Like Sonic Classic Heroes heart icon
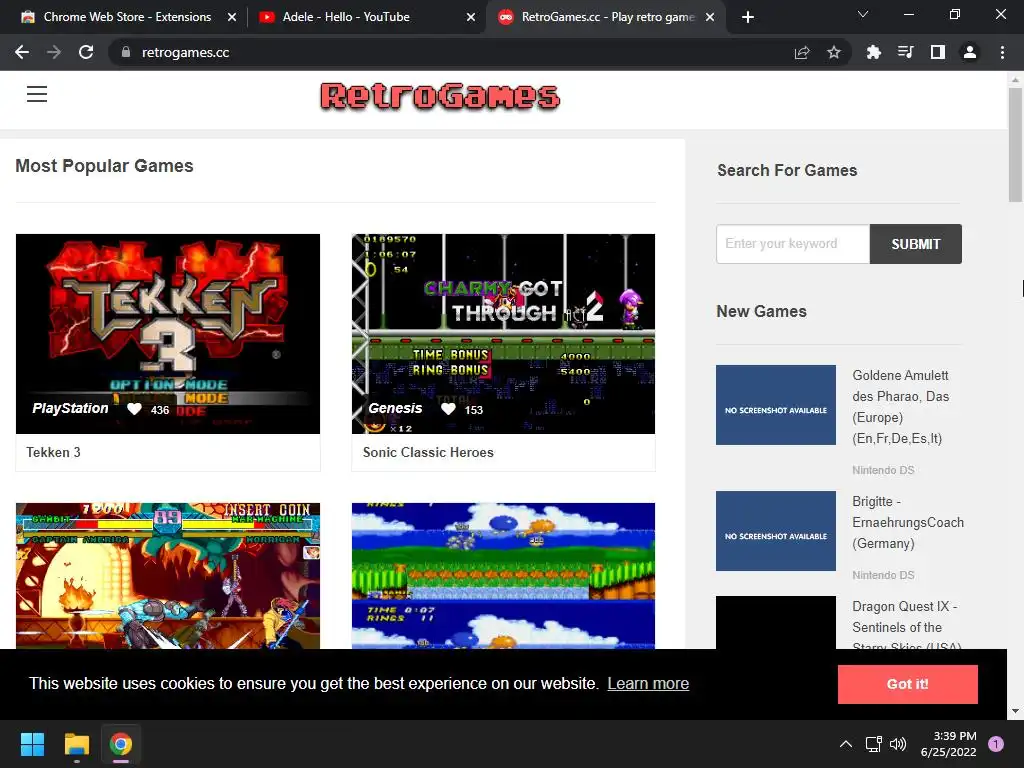Image resolution: width=1024 pixels, height=768 pixels. point(448,409)
